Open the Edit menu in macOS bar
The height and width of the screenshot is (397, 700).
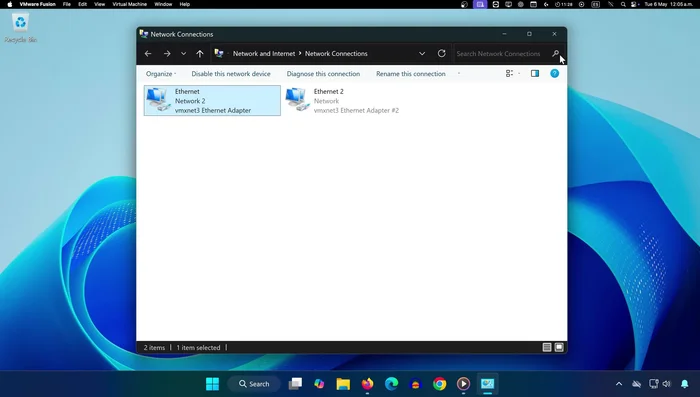click(x=83, y=4)
